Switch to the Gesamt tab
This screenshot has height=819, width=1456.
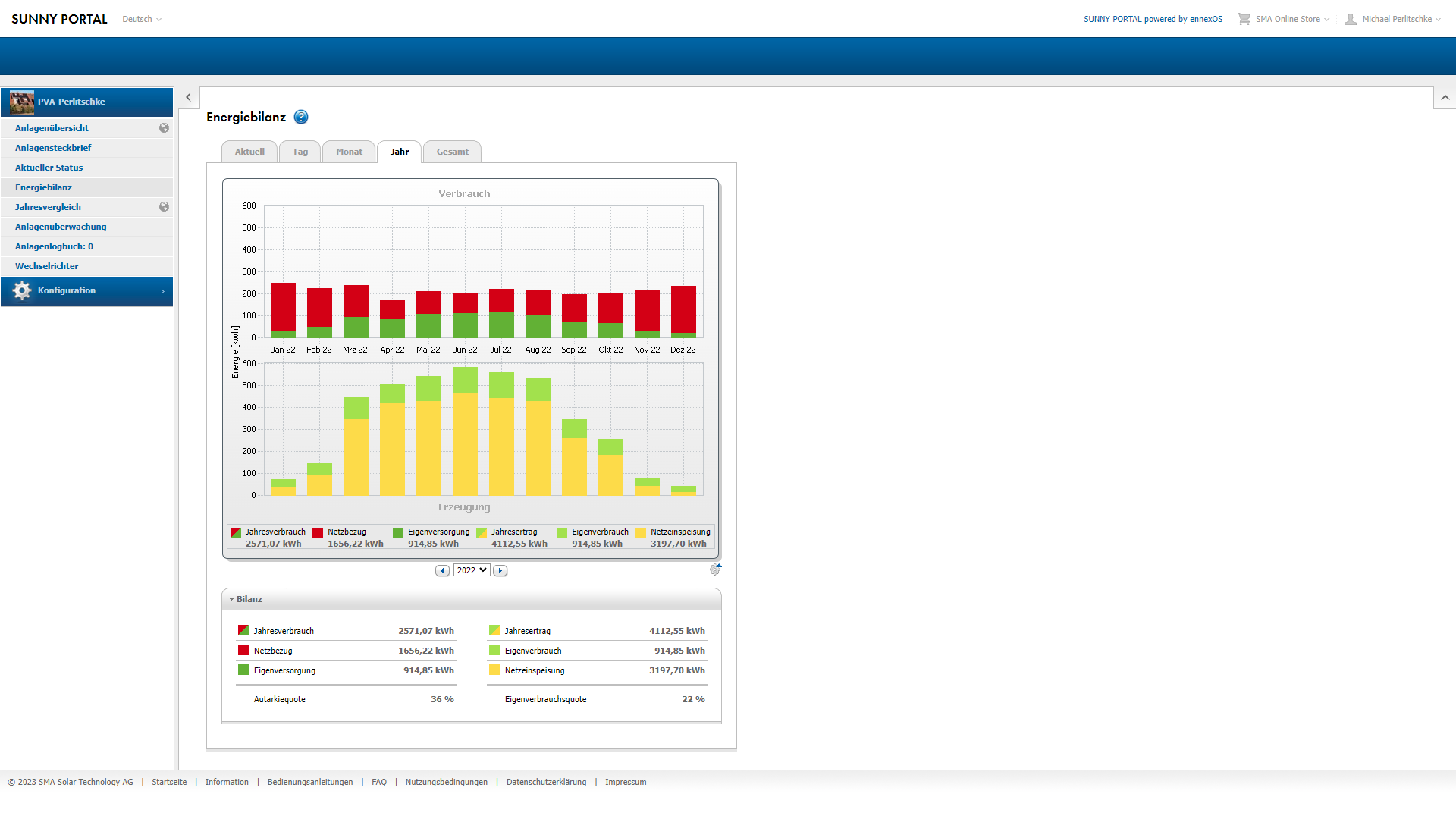[452, 152]
